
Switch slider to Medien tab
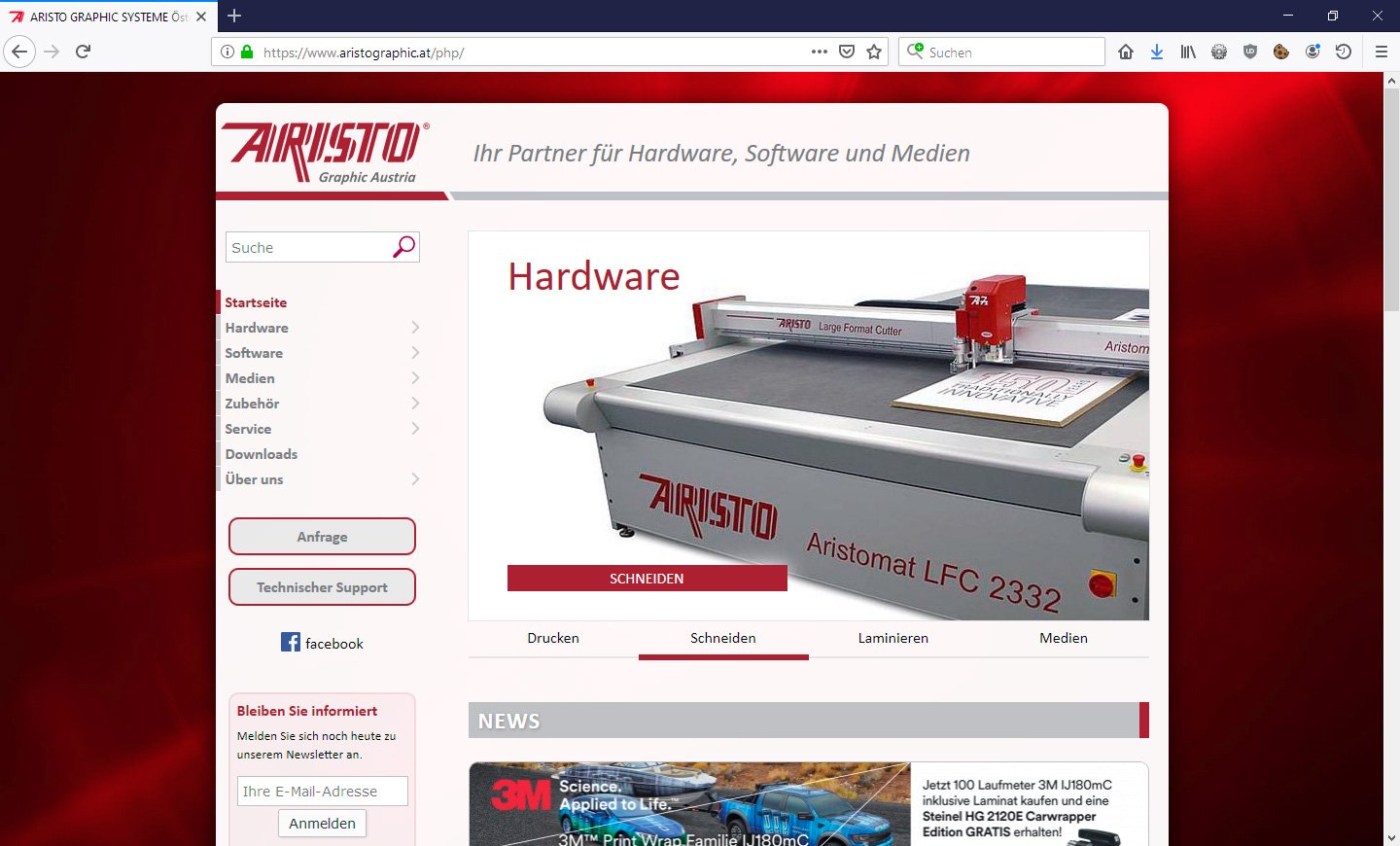tap(1064, 638)
